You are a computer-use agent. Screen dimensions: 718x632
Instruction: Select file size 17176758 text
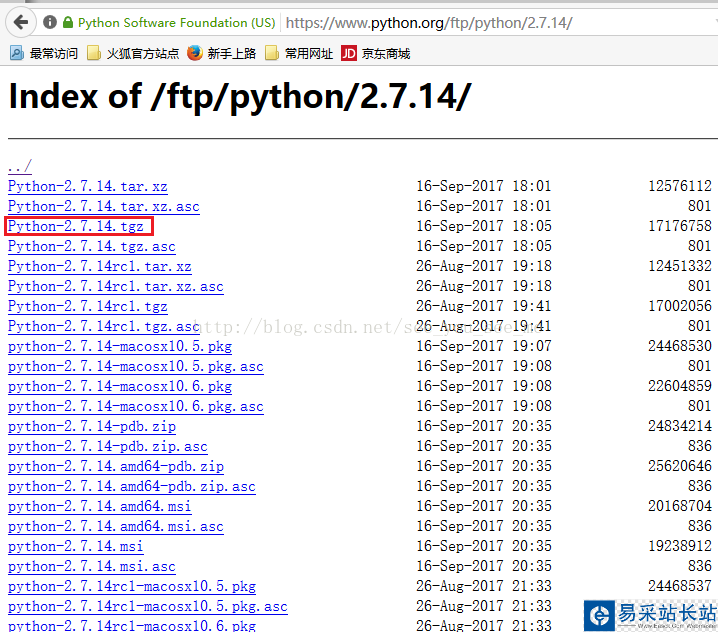pyautogui.click(x=680, y=226)
